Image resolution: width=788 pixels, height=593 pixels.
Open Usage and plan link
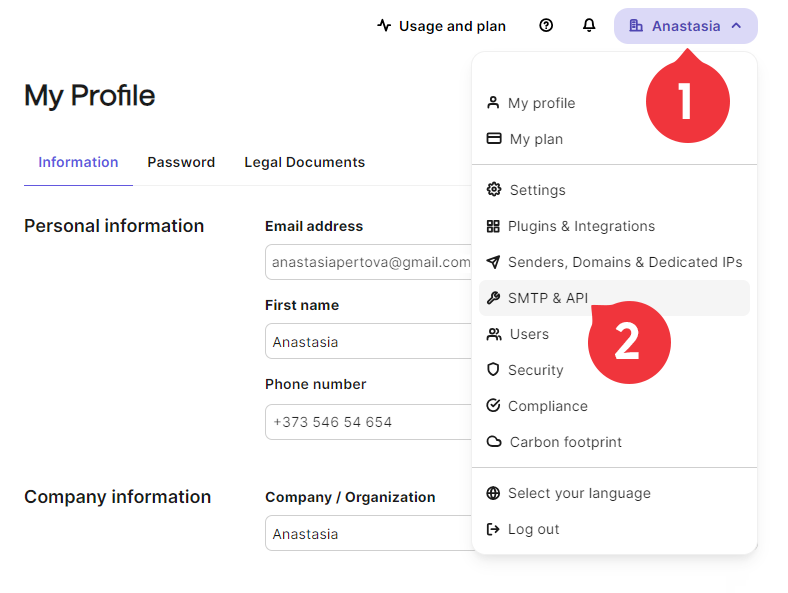coord(441,26)
